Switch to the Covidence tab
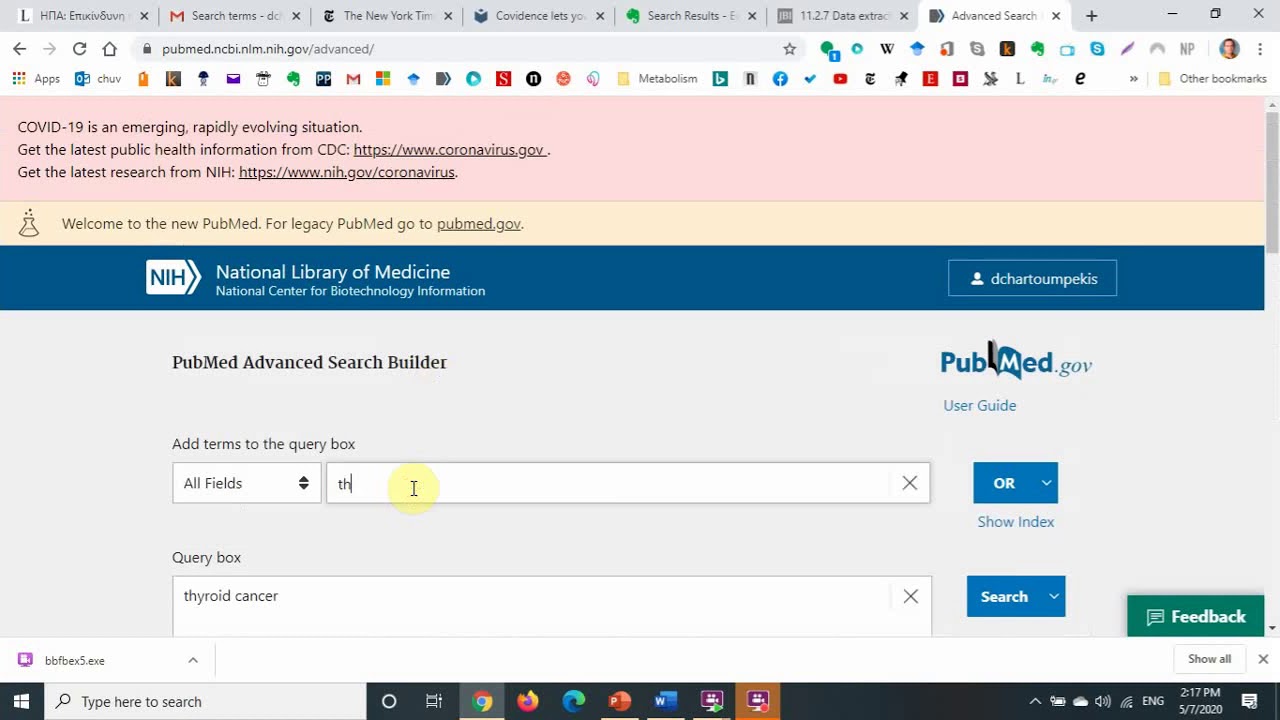 tap(538, 16)
